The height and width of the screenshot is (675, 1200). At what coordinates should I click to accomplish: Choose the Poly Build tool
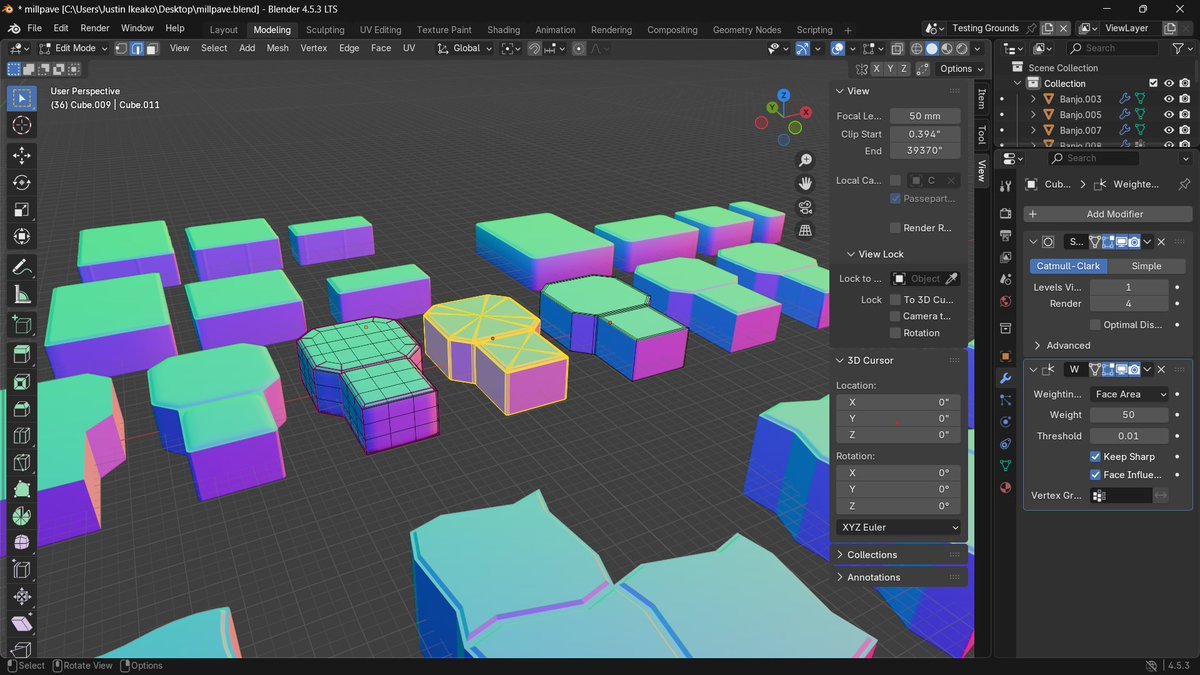tap(22, 489)
